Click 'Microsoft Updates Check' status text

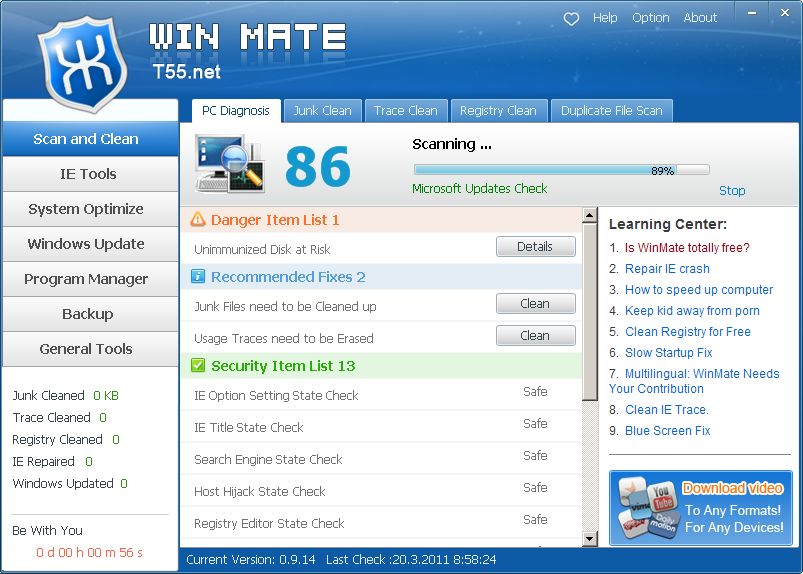coord(479,188)
